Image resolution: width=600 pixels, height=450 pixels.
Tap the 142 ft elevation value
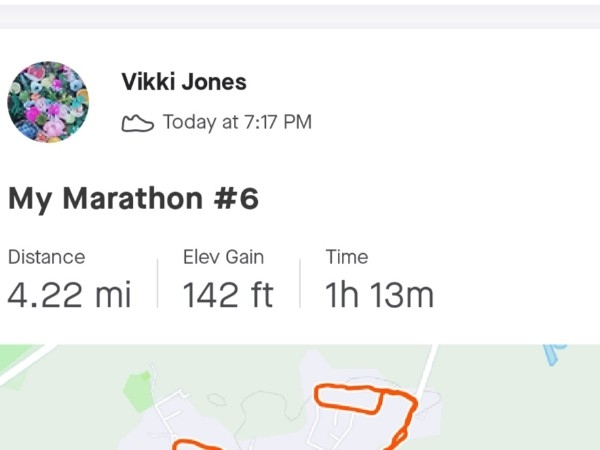point(228,294)
